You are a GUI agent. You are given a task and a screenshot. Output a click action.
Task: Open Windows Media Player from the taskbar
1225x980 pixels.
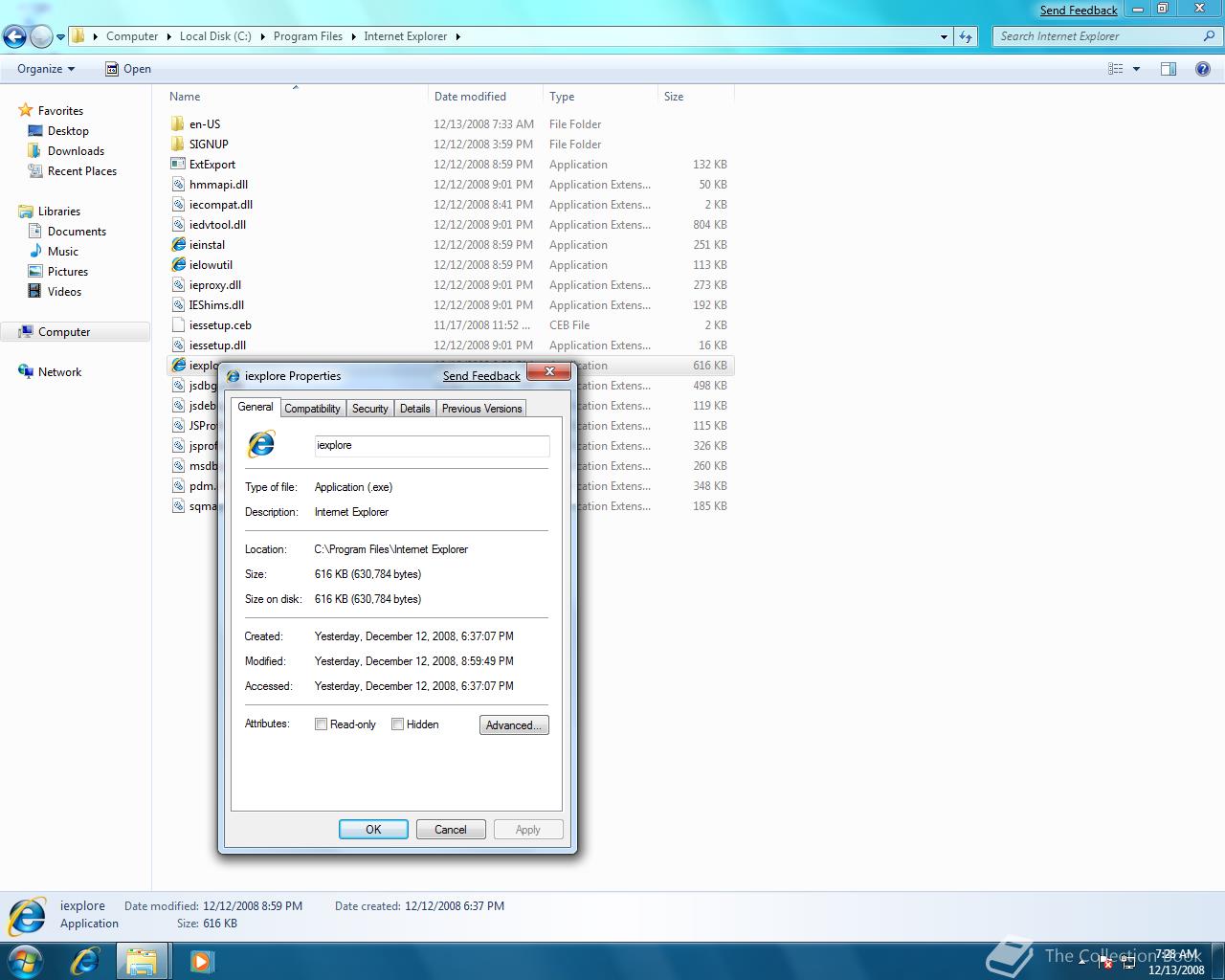click(x=201, y=961)
